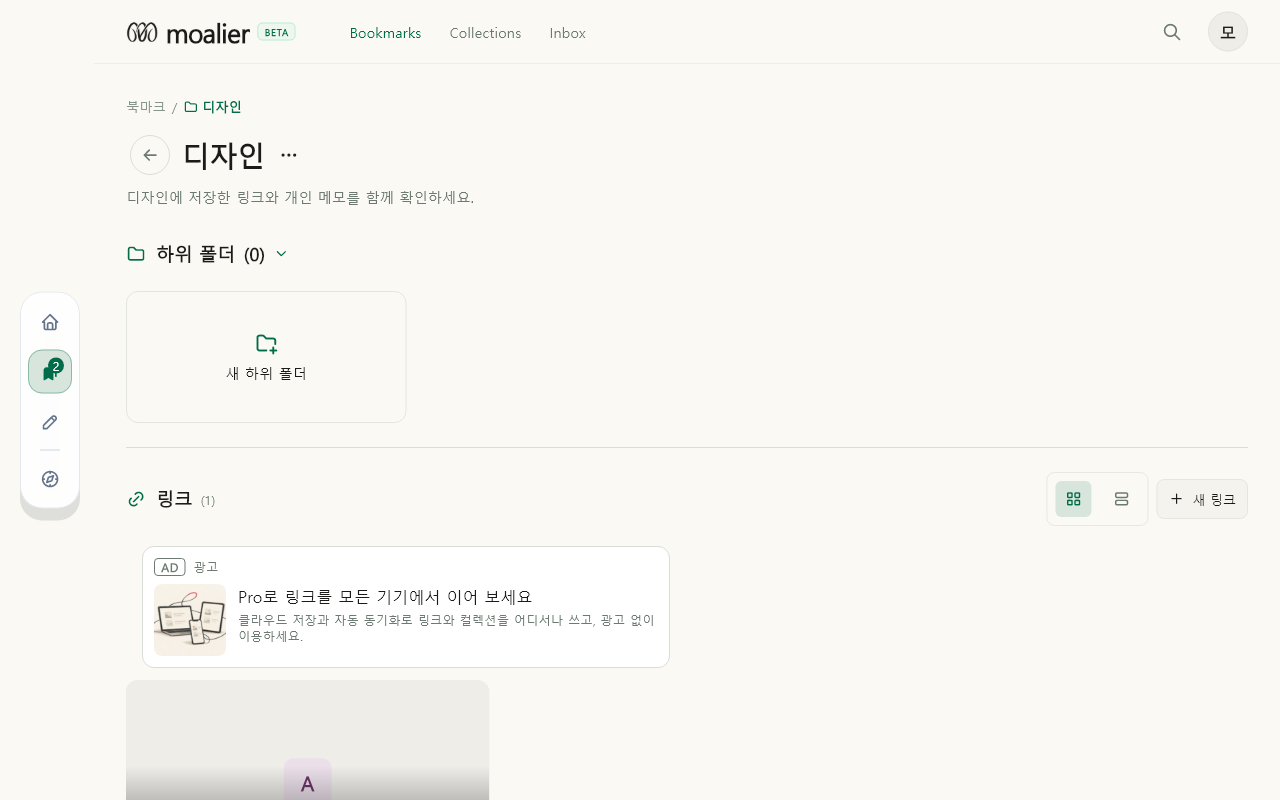This screenshot has width=1280, height=800.
Task: Click the 디자인 breadcrumb folder
Action: (x=213, y=107)
